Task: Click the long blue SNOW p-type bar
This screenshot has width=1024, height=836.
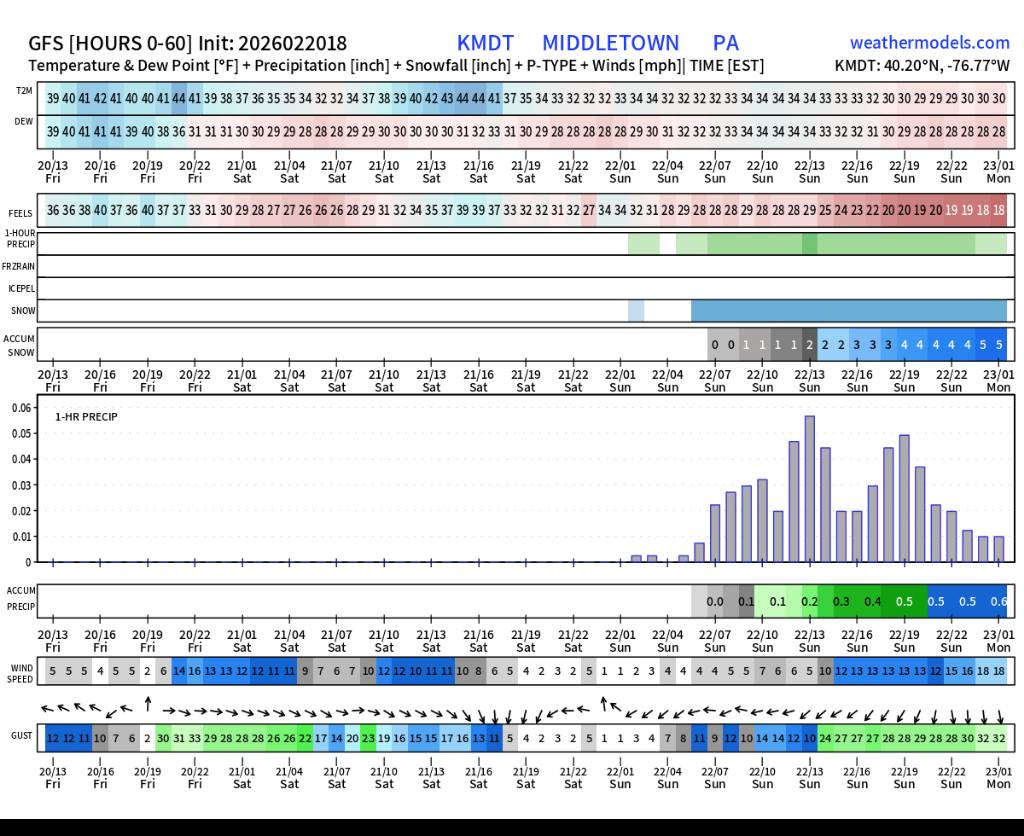Action: 848,310
